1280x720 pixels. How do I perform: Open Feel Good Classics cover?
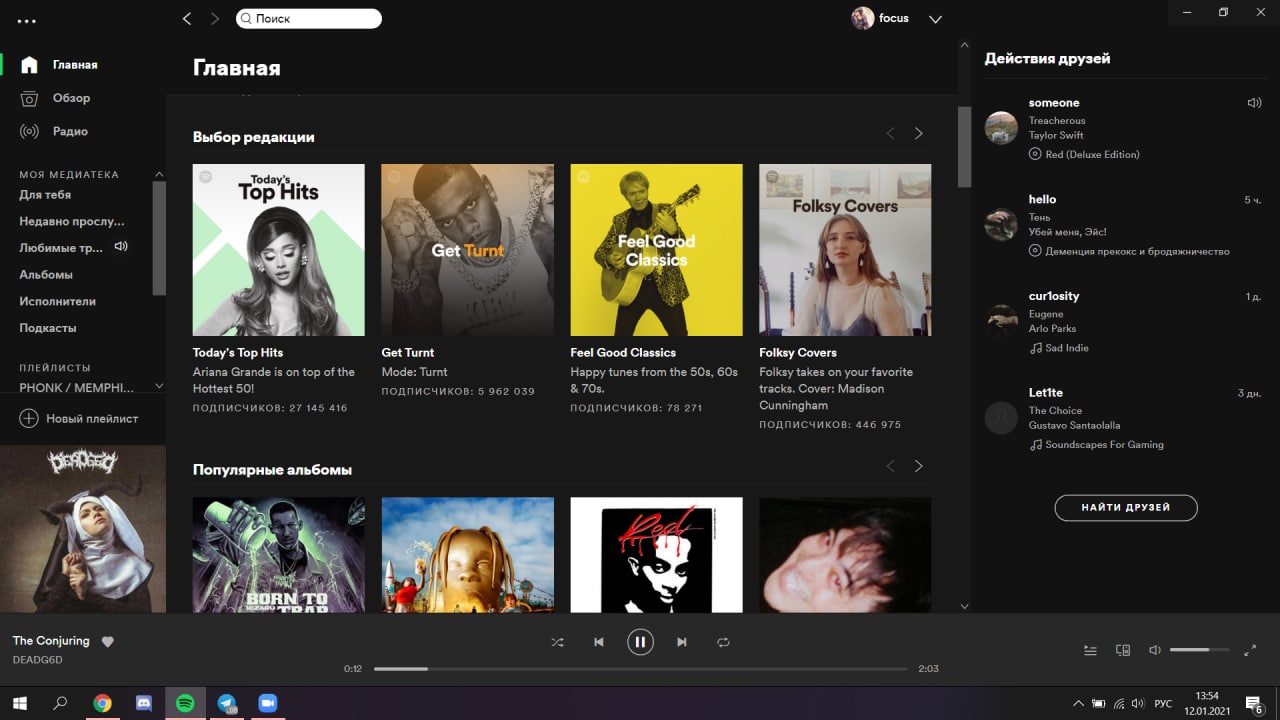point(657,250)
